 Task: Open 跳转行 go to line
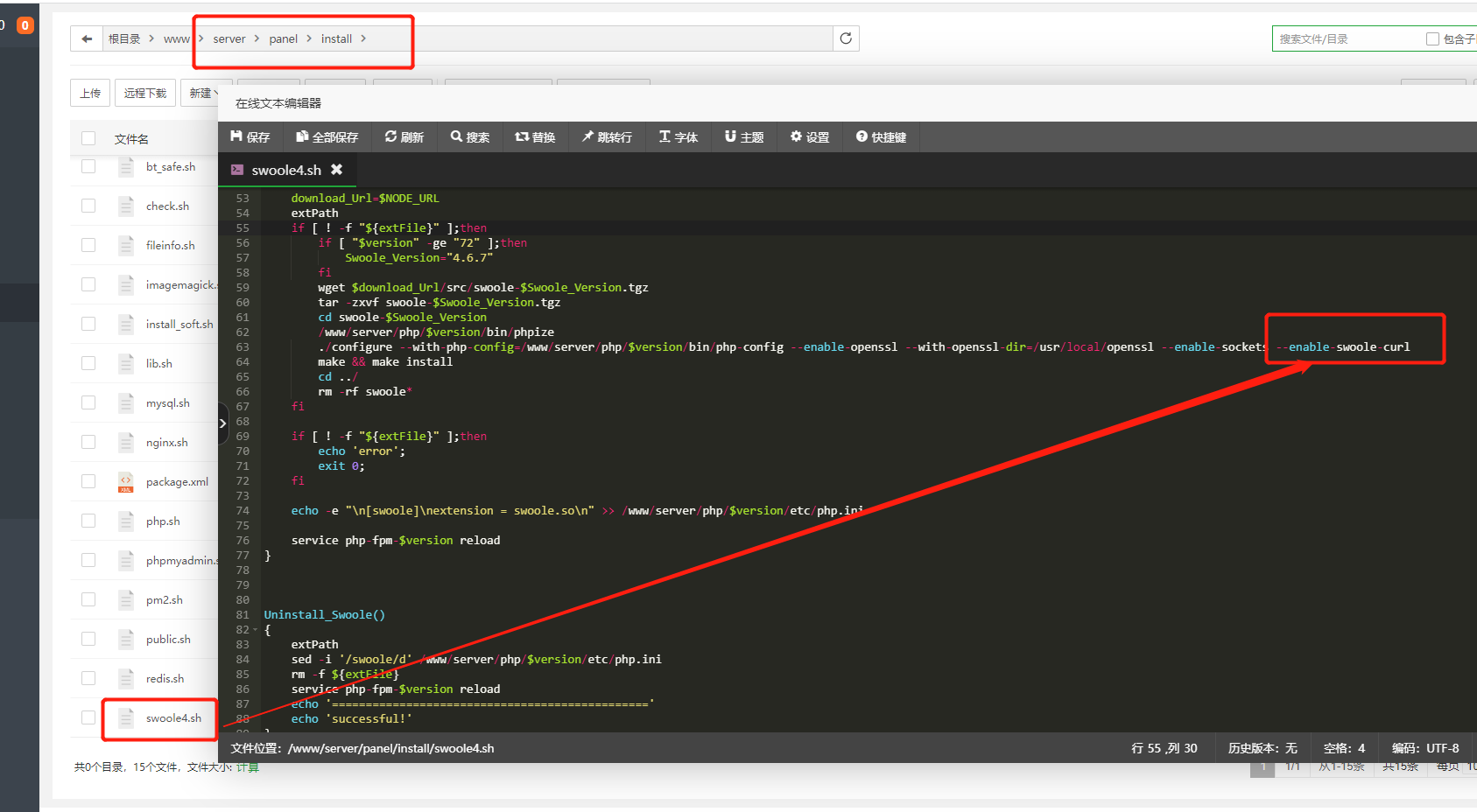tap(607, 136)
